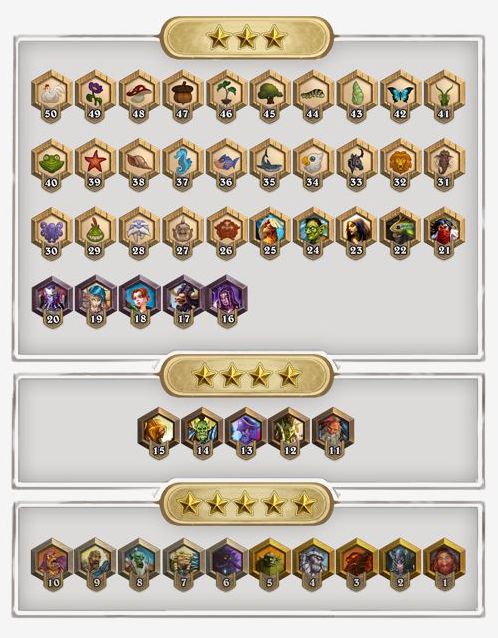Click the three-star tier header banner
Screen dimensions: 498x638
click(x=247, y=37)
